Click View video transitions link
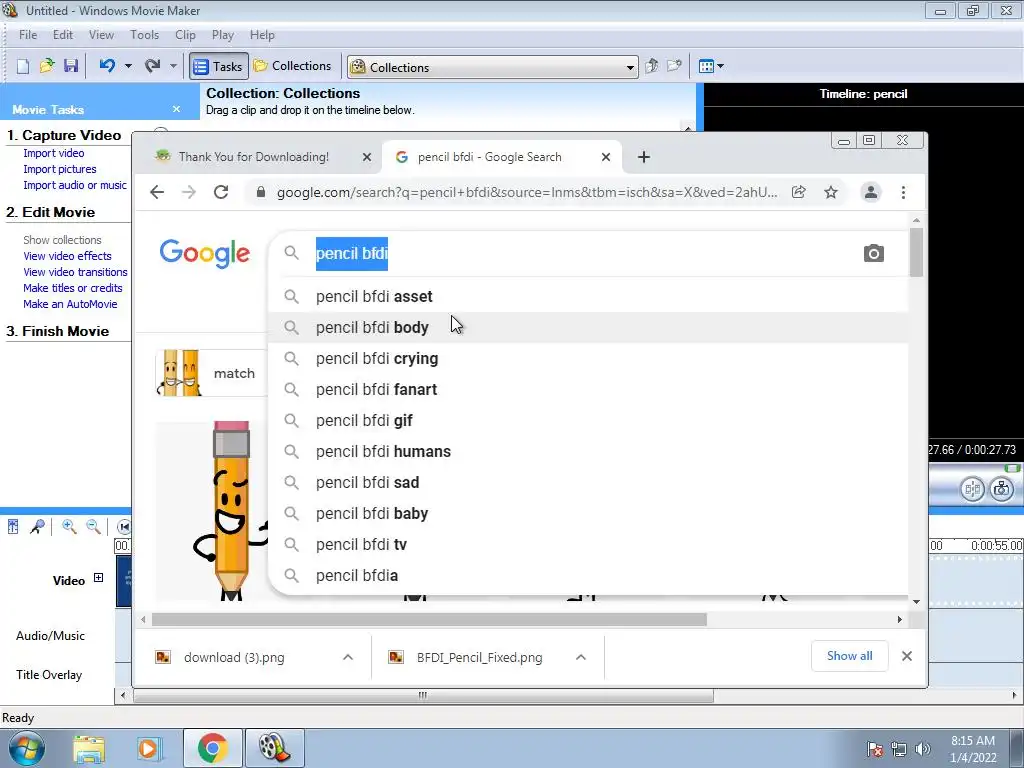Image resolution: width=1024 pixels, height=768 pixels. click(75, 272)
